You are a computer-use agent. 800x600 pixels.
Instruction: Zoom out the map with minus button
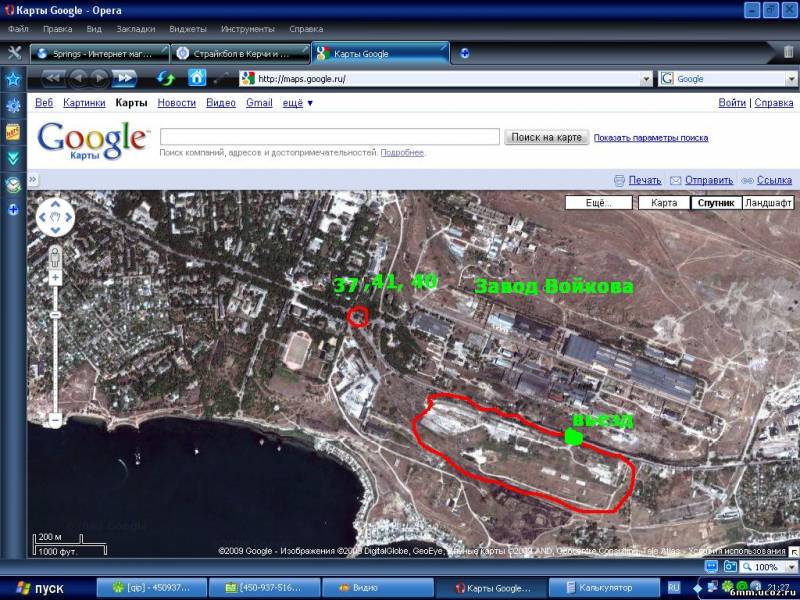[x=55, y=421]
